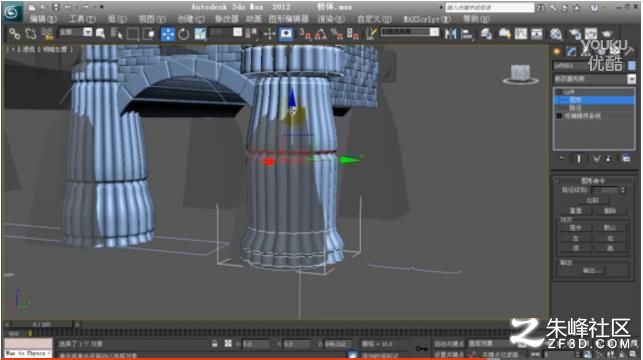Viewport: 643px width, 360px height.
Task: Activate the Select and Move tool
Action: [168, 34]
